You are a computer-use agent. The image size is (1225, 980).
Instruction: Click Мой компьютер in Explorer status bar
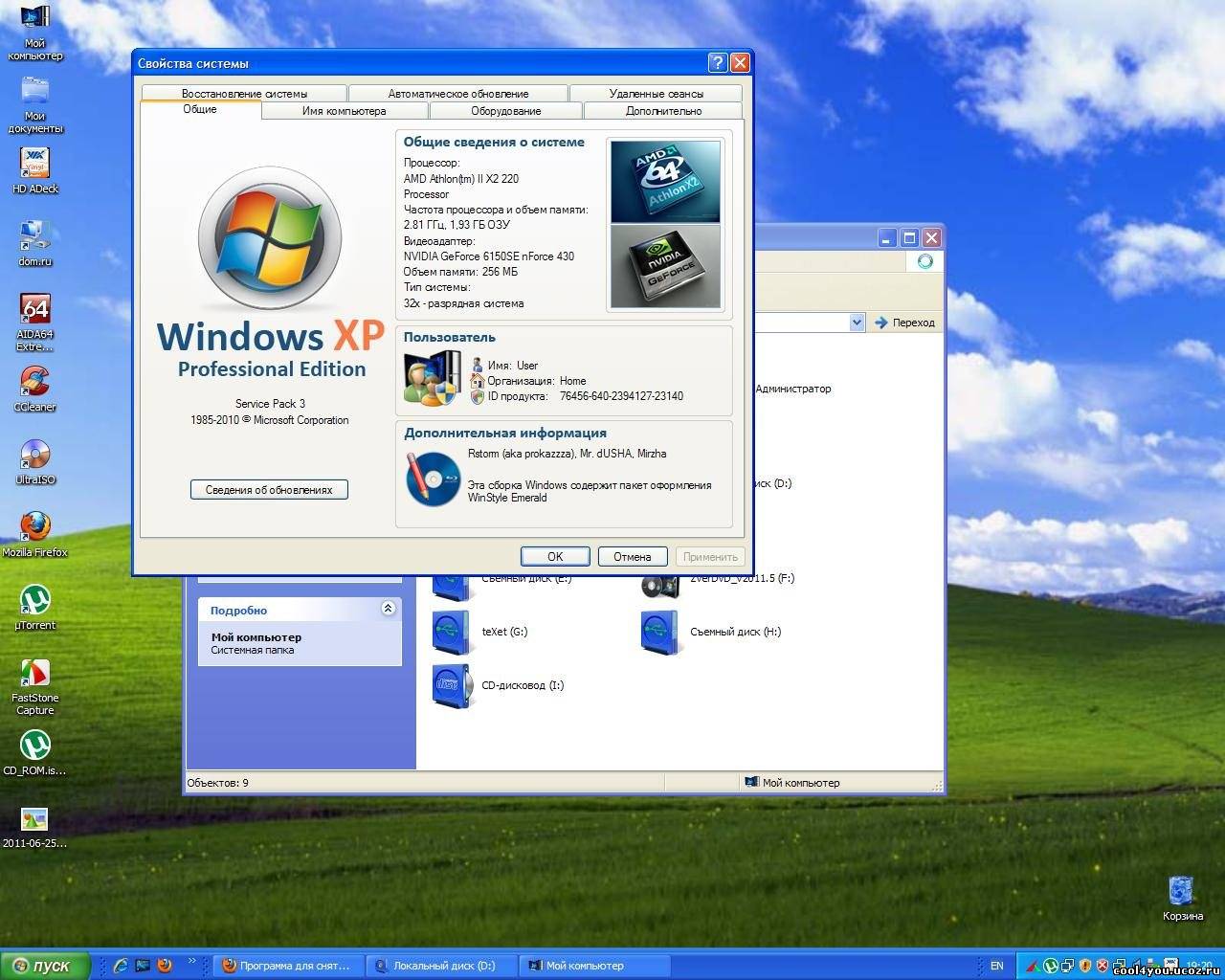tap(791, 783)
